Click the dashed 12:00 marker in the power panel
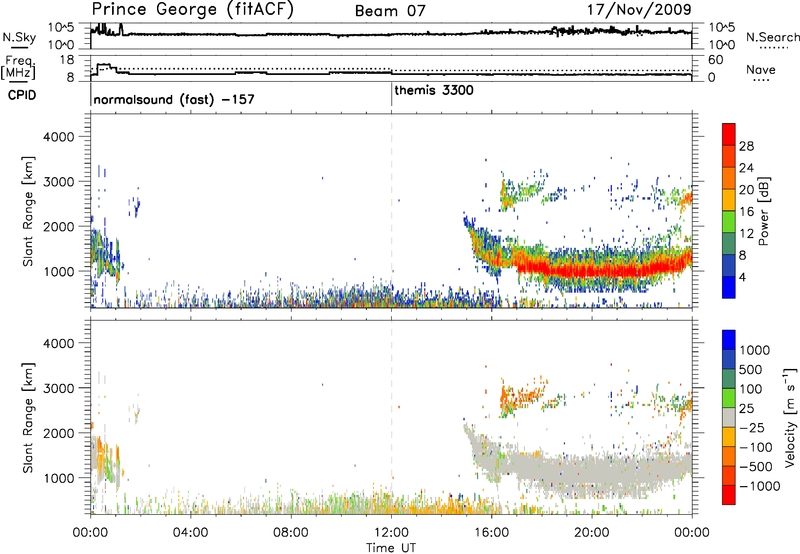This screenshot has width=800, height=554. pos(392,211)
